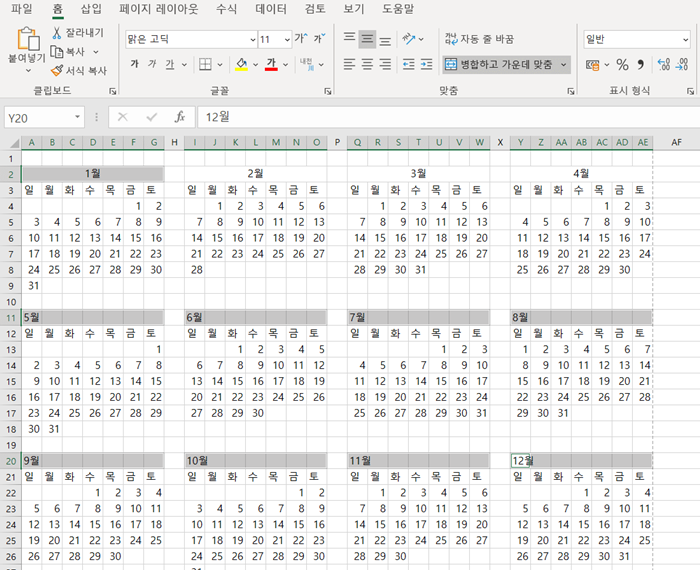The width and height of the screenshot is (700, 570).
Task: Click the Copy (복사) icon
Action: (x=56, y=52)
